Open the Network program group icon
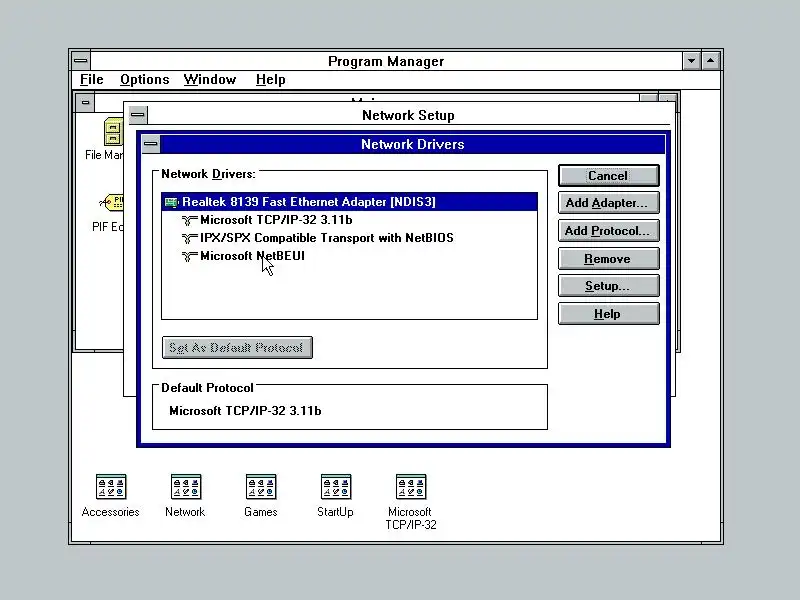 tap(186, 487)
